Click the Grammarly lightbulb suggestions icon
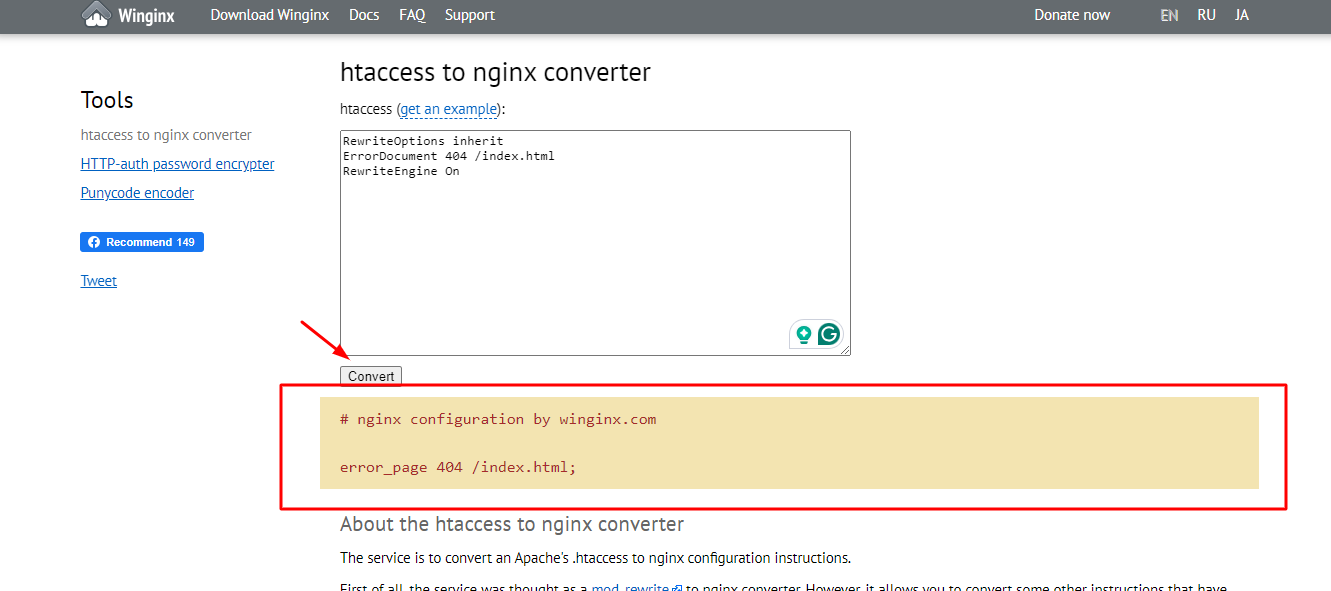 point(803,334)
